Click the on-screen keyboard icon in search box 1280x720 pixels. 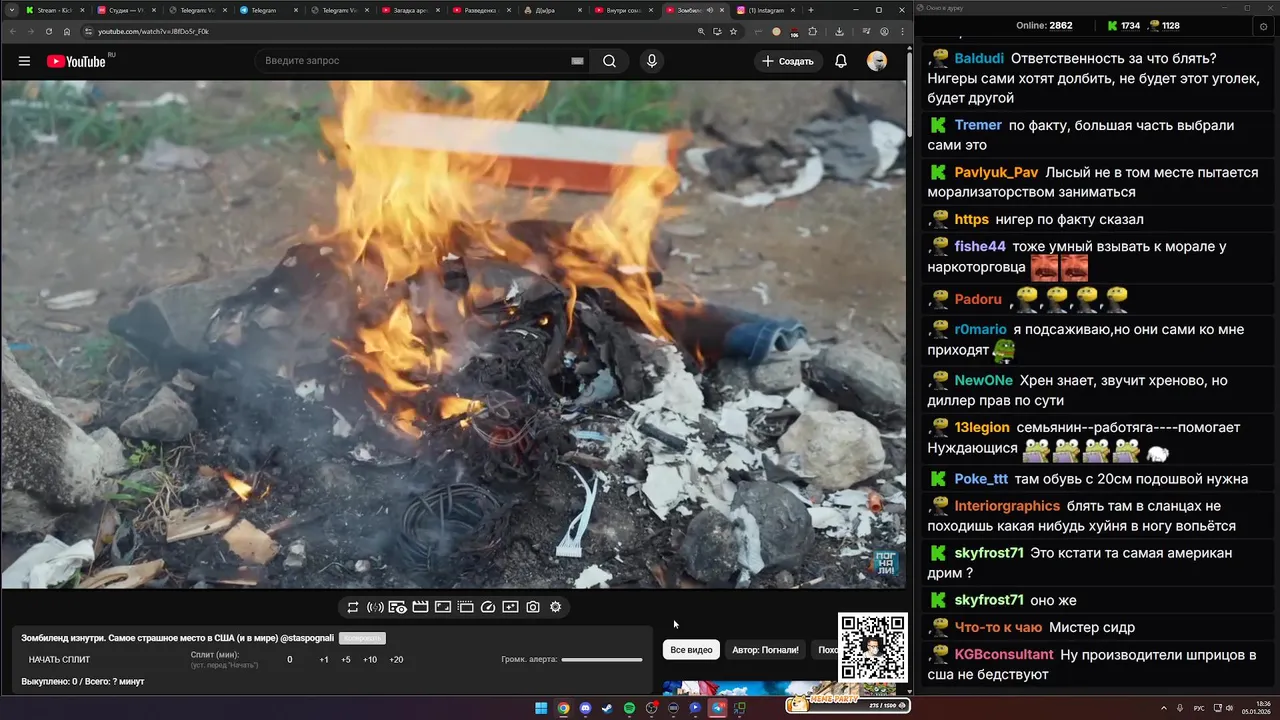(x=577, y=61)
